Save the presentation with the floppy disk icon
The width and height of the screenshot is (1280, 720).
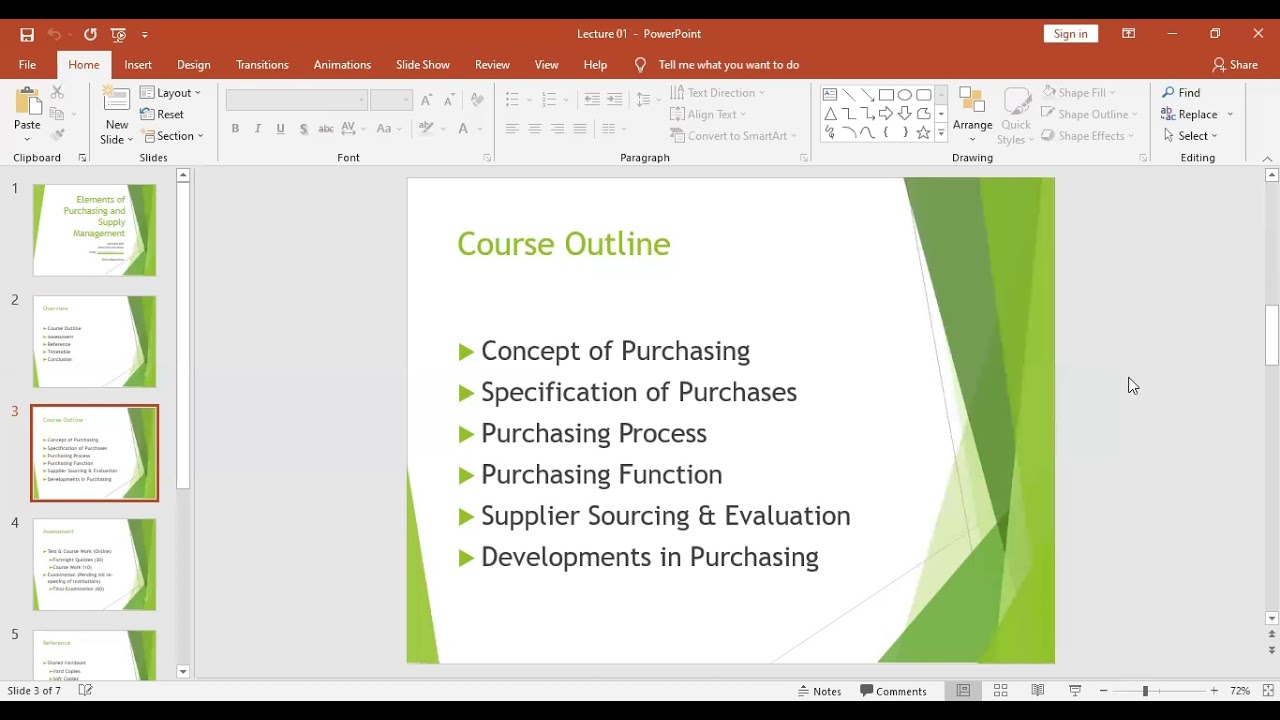27,34
